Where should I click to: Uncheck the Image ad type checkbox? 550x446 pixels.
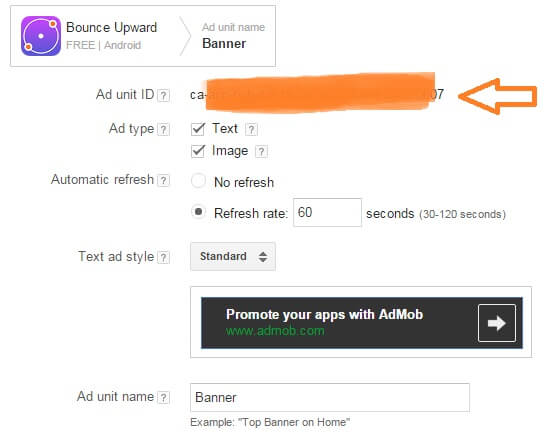(198, 151)
